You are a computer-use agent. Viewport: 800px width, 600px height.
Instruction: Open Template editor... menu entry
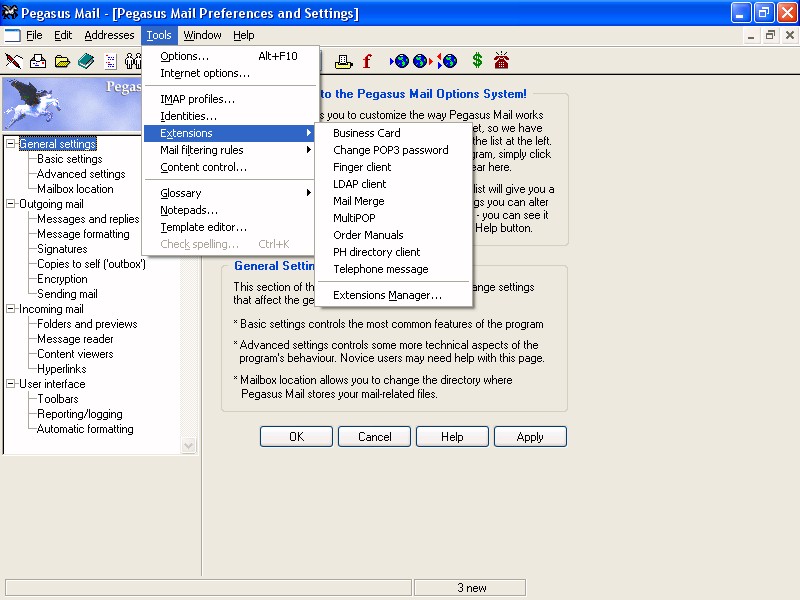231,227
